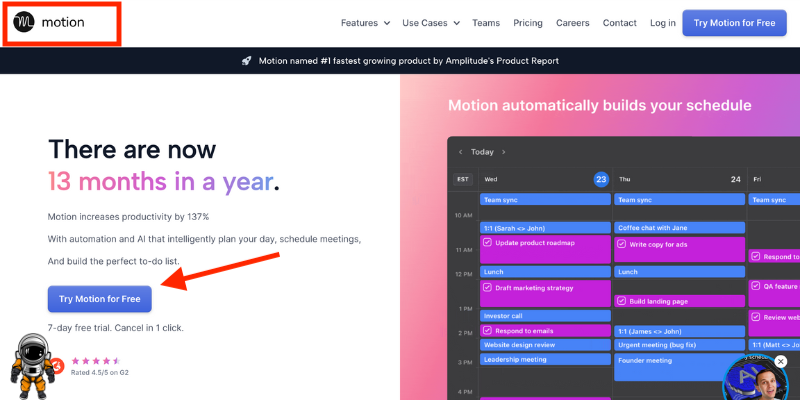Click the Amplitude Product Report announcement

click(409, 61)
